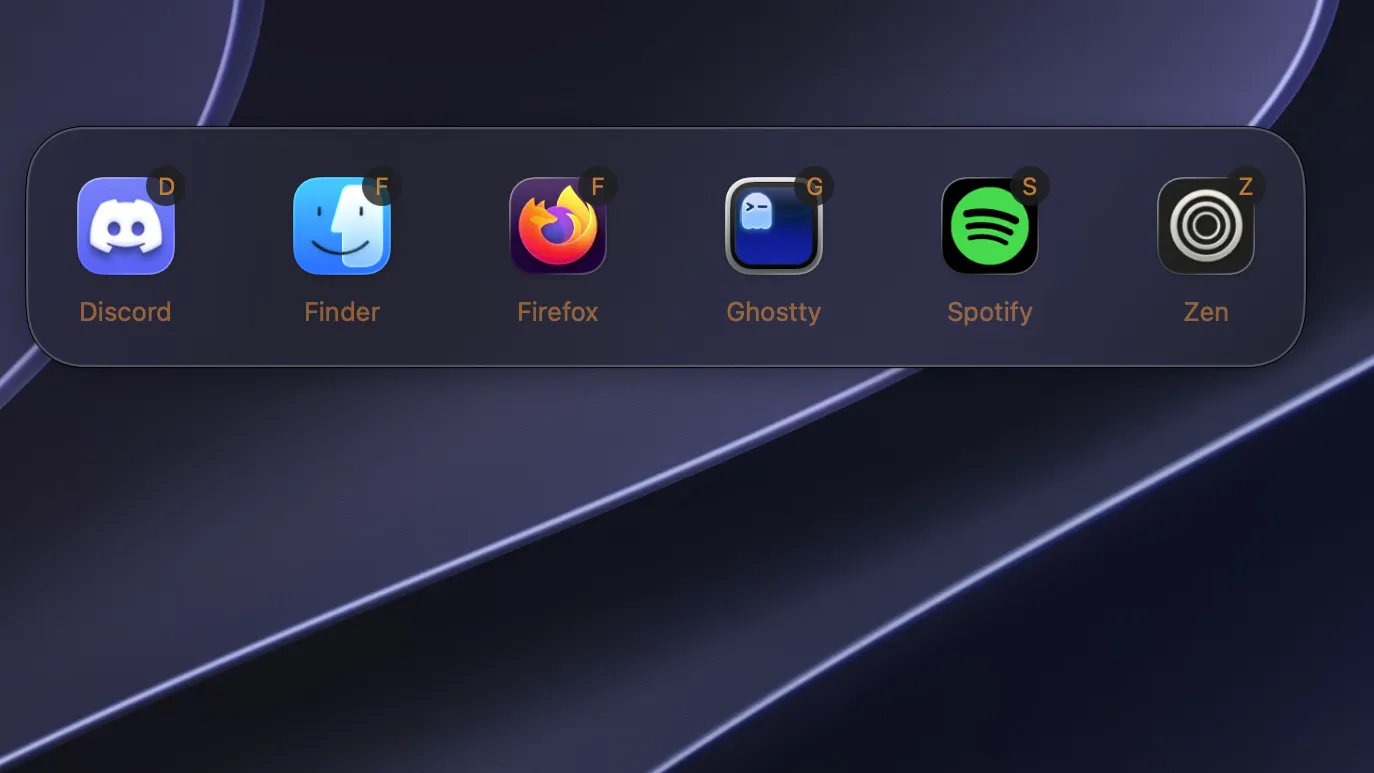Click the "Zen" label text

click(1206, 312)
